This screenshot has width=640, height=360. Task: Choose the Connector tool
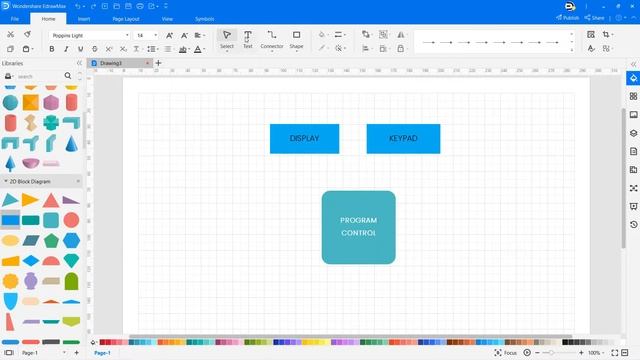[272, 40]
